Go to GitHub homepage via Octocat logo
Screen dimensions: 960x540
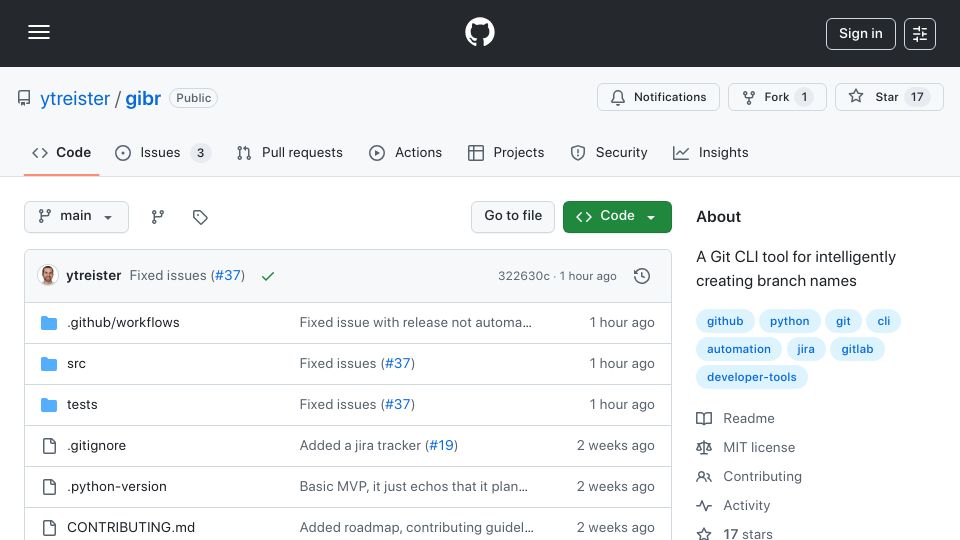[479, 32]
